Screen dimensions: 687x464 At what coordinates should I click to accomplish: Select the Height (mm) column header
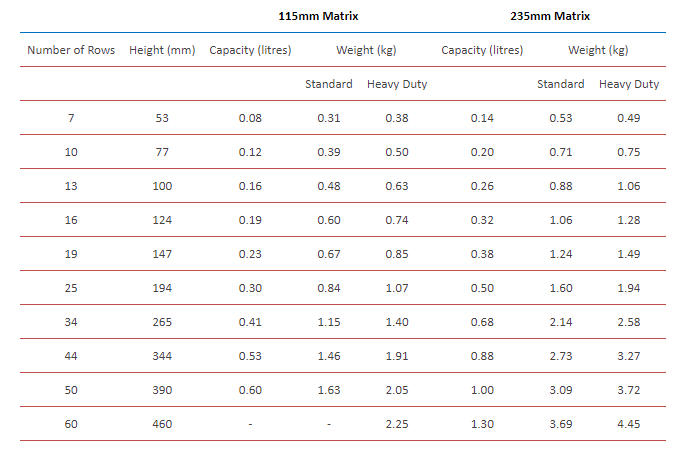[162, 50]
